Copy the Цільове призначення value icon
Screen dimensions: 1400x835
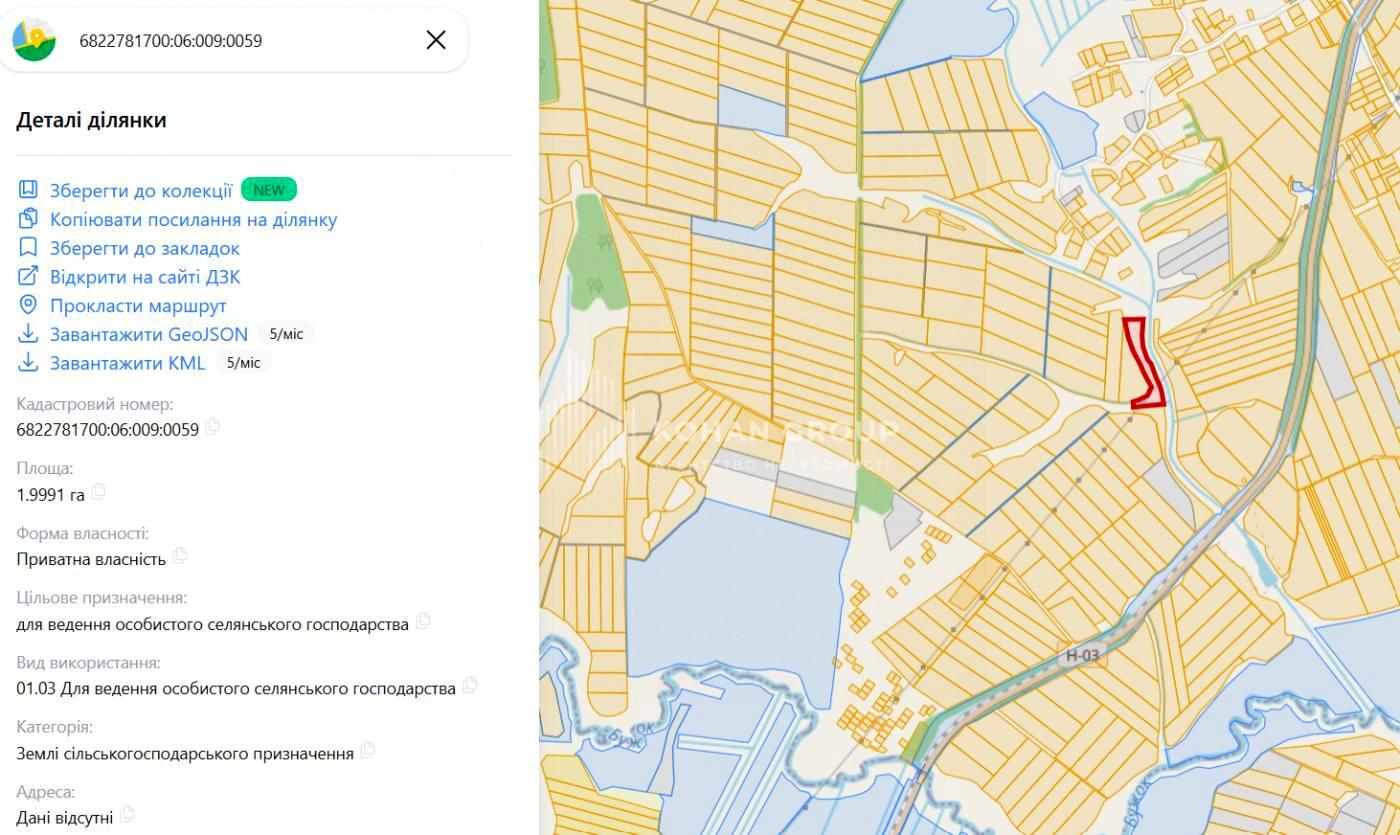tap(423, 622)
